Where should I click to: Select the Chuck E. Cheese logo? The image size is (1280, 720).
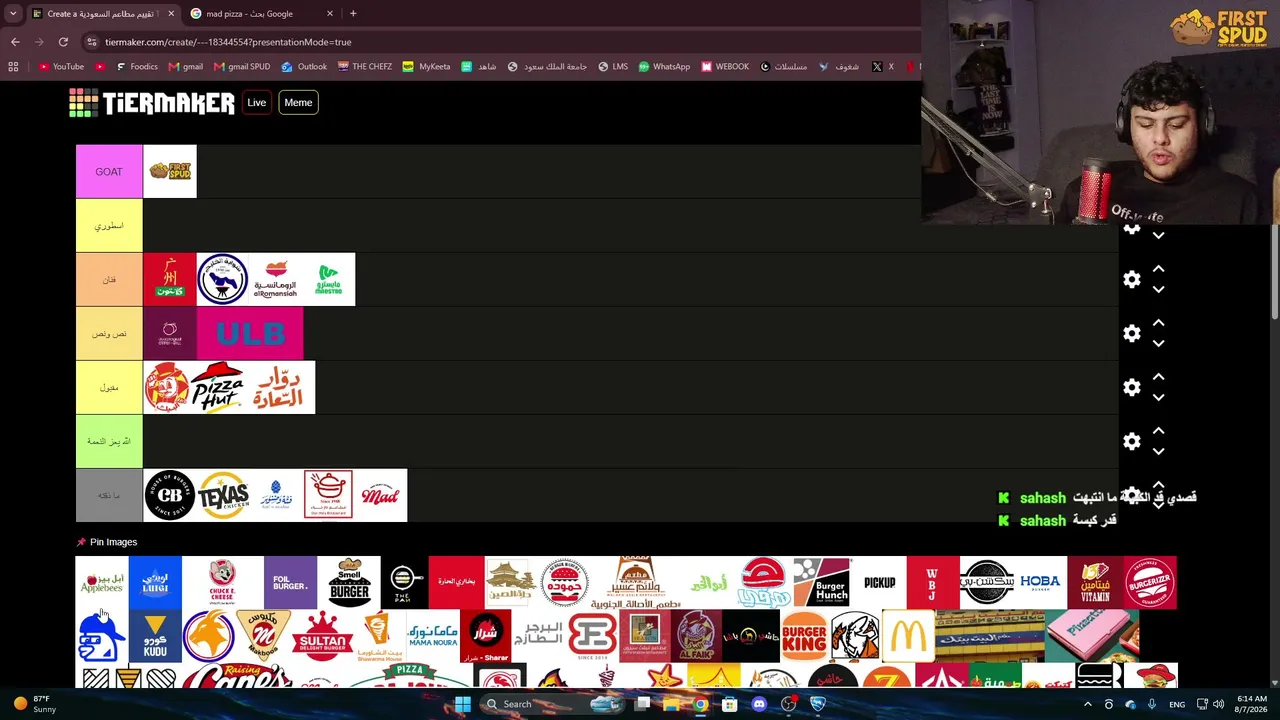coord(222,582)
